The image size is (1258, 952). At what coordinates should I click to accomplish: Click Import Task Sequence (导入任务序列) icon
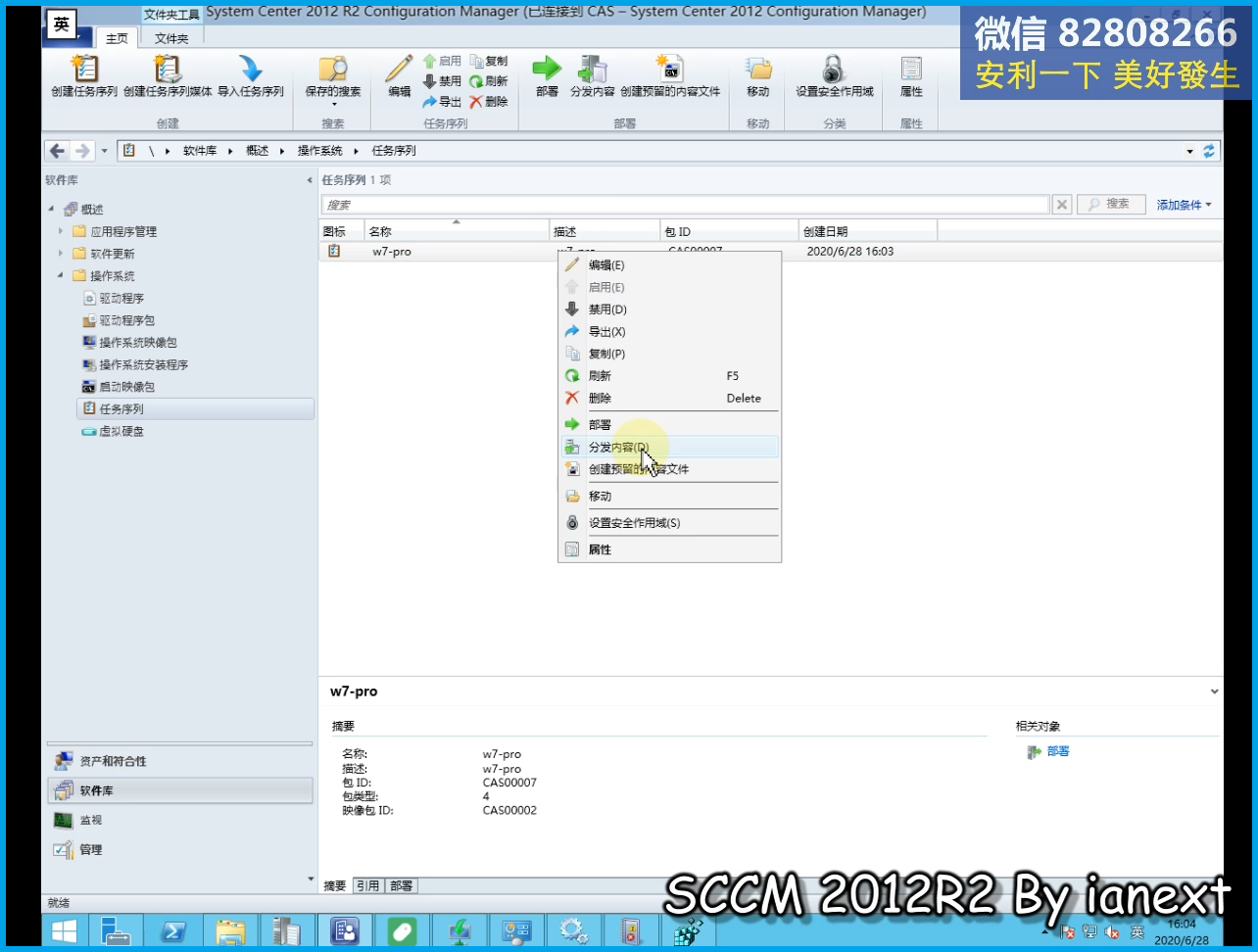pos(251,77)
